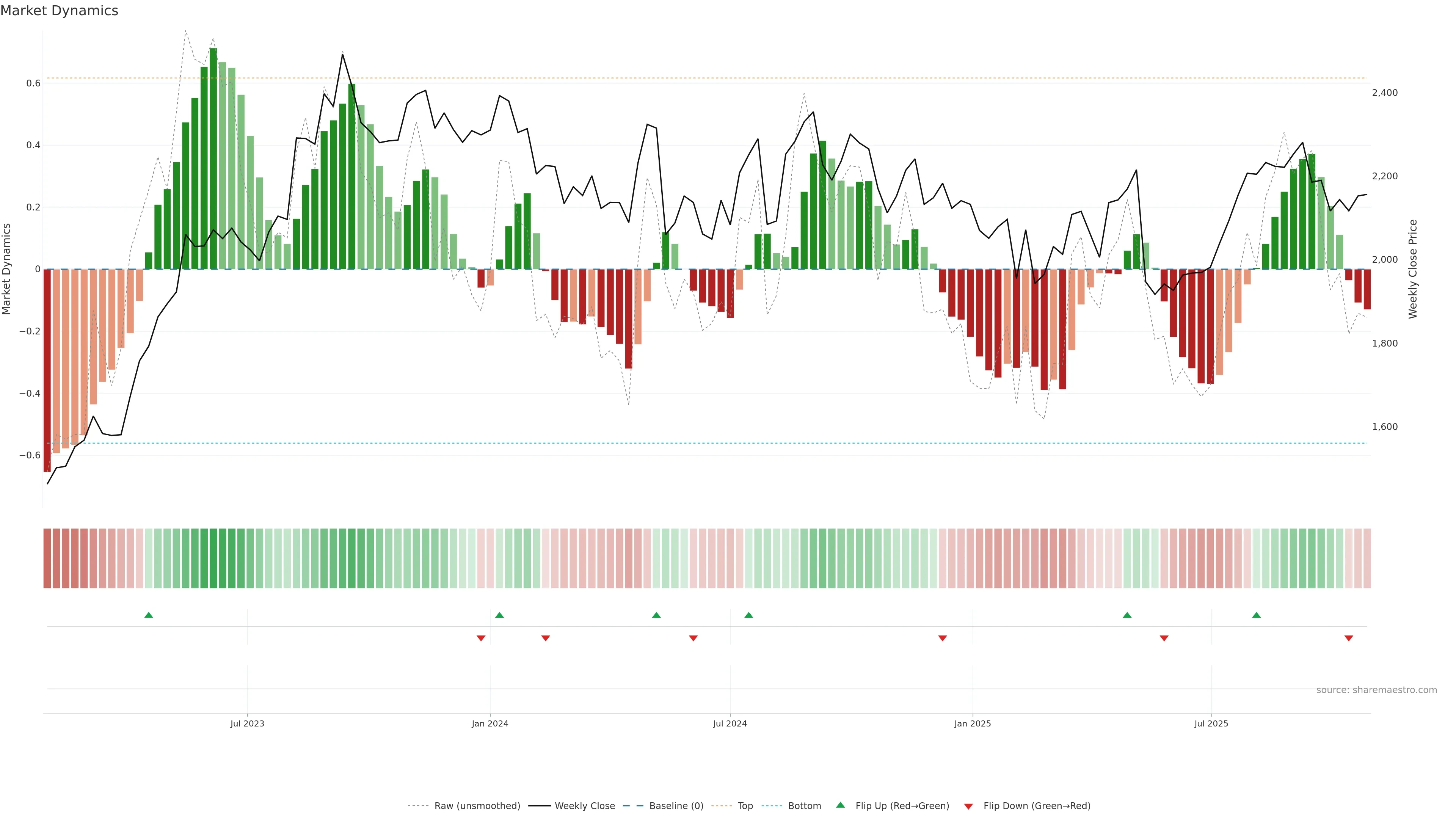The height and width of the screenshot is (819, 1456).
Task: Click the leftmost dark red heatmap strip cell
Action: (47, 559)
